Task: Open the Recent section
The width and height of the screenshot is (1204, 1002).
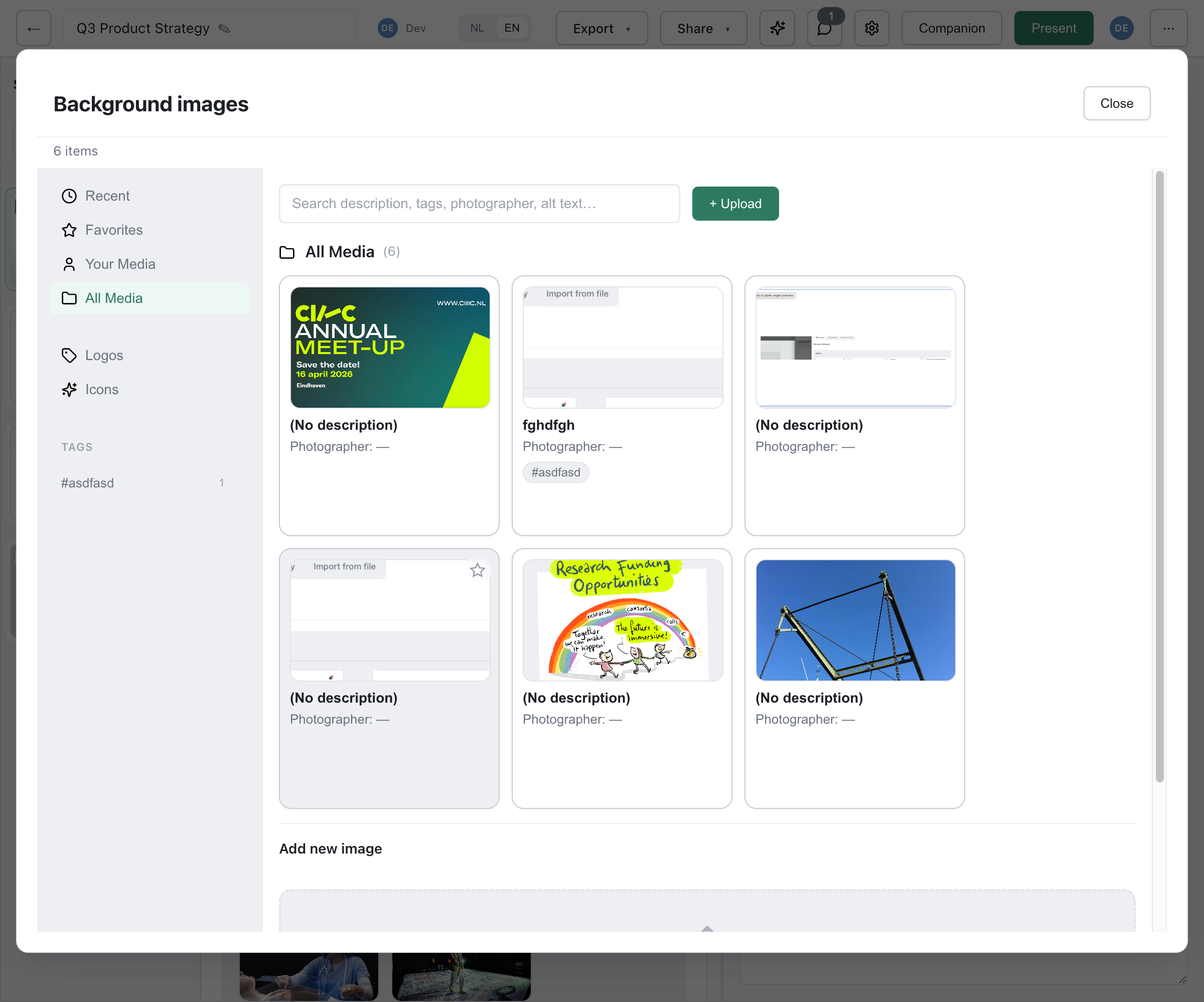Action: click(x=149, y=196)
